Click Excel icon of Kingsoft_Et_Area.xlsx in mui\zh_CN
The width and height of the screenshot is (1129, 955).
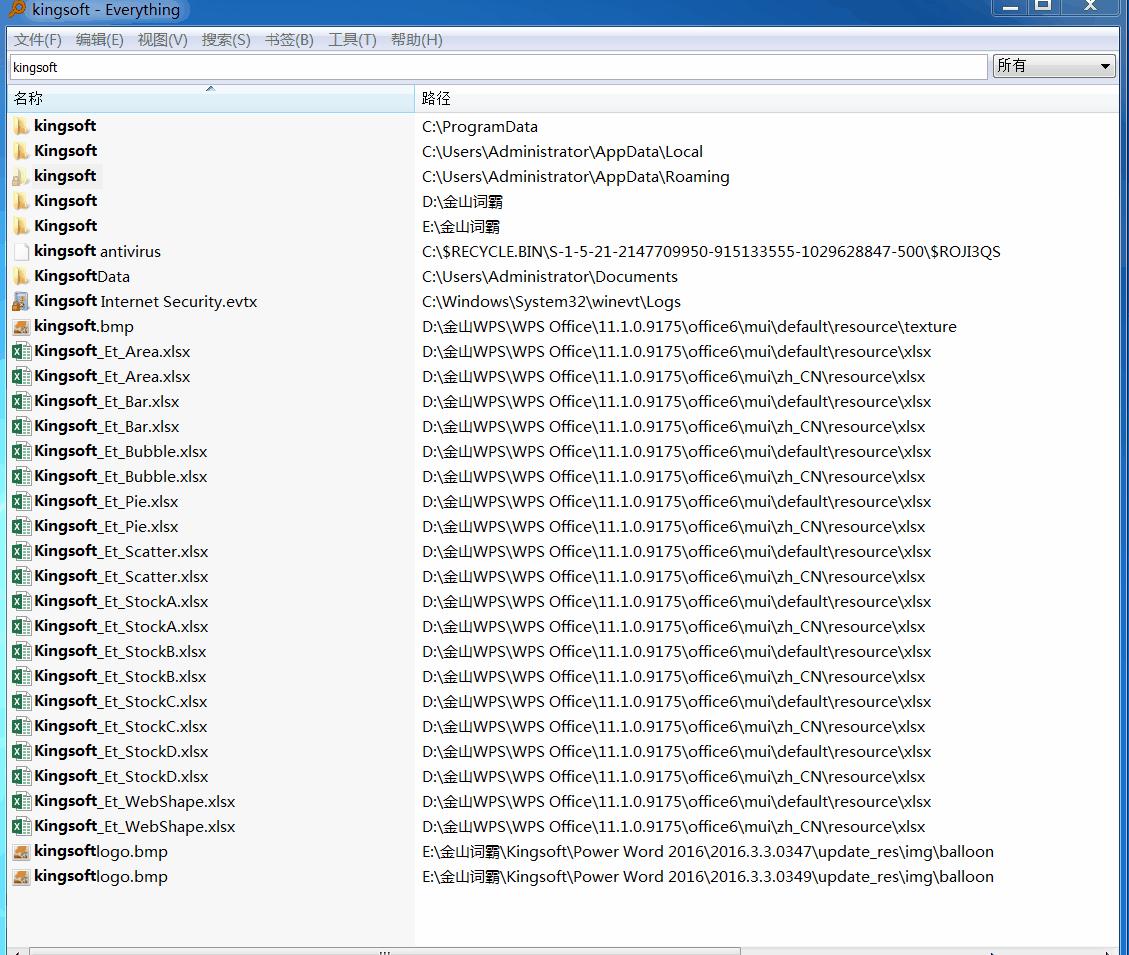(22, 376)
